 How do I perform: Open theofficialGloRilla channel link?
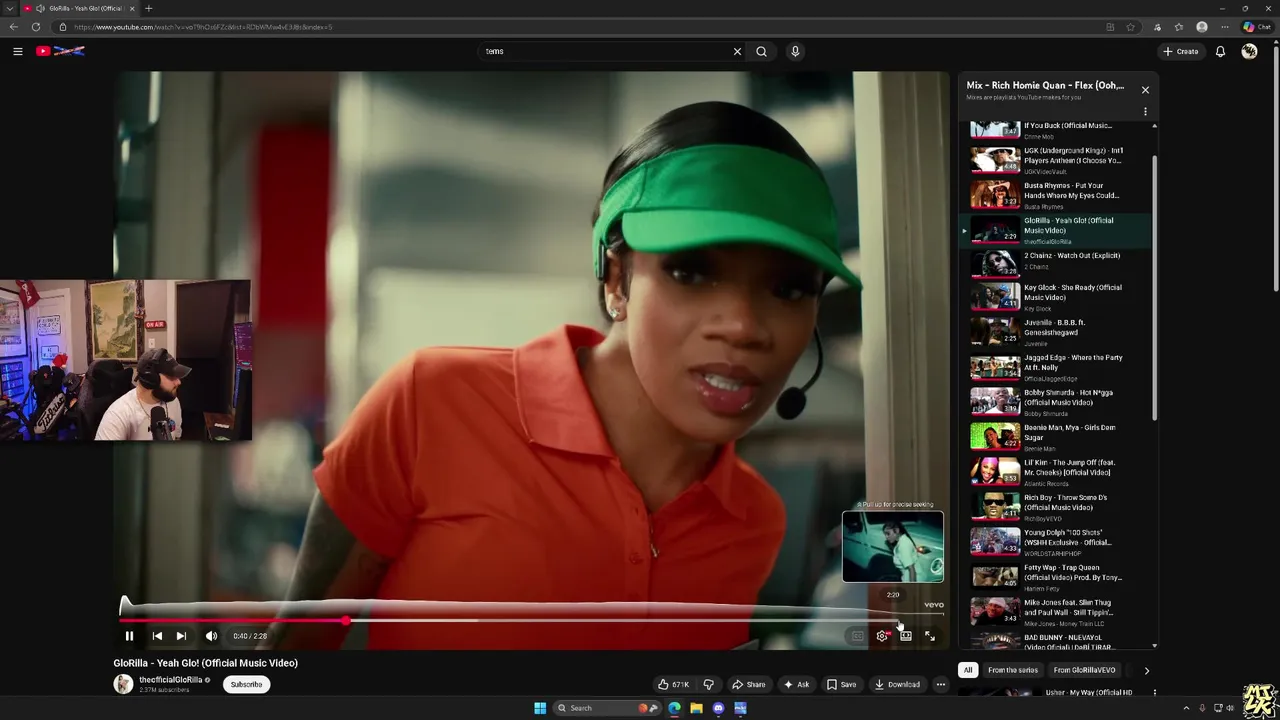point(170,680)
